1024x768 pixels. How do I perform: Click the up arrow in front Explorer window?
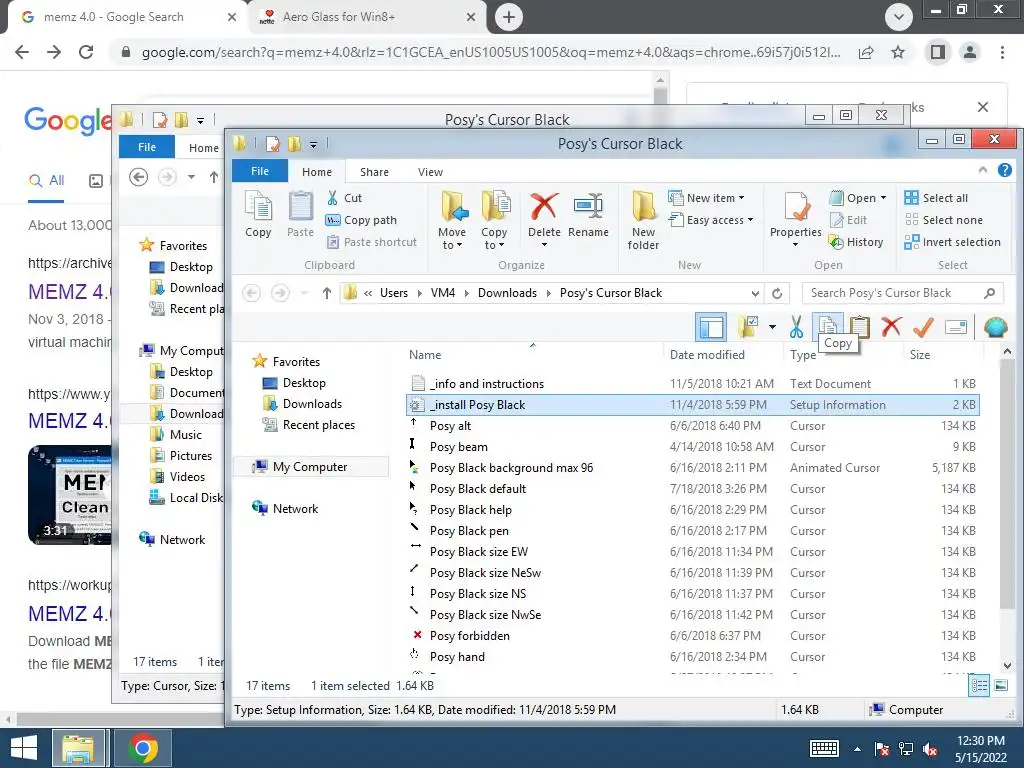click(327, 293)
